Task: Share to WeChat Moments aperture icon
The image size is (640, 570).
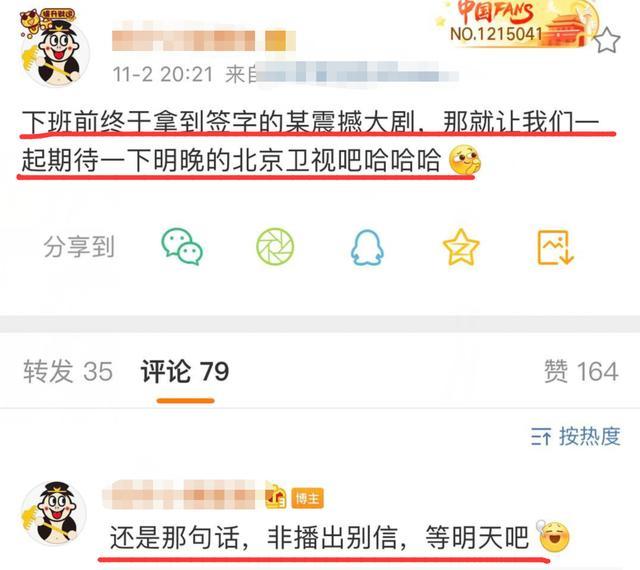Action: (275, 246)
